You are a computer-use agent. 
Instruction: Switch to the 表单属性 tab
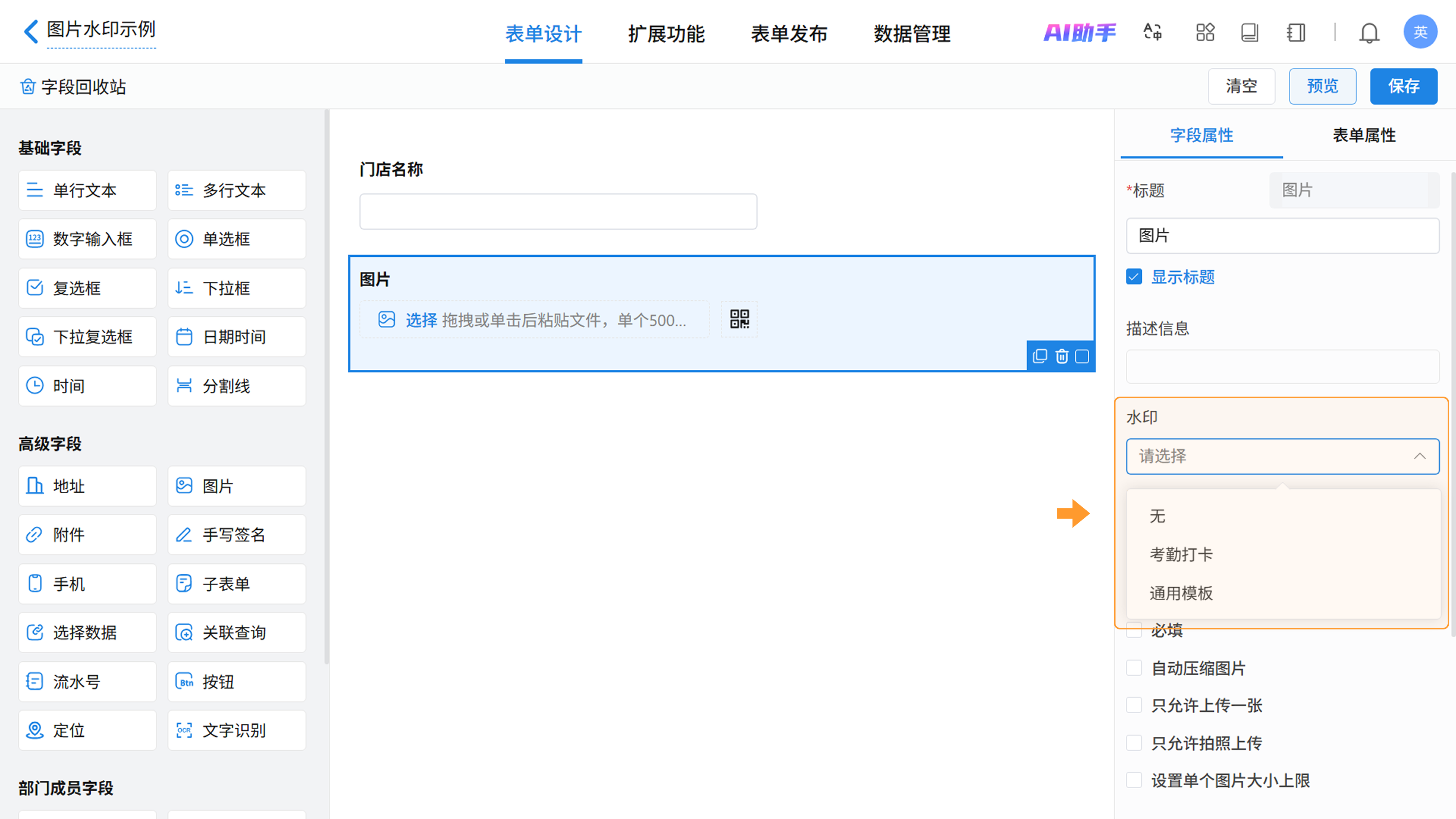pos(1364,136)
